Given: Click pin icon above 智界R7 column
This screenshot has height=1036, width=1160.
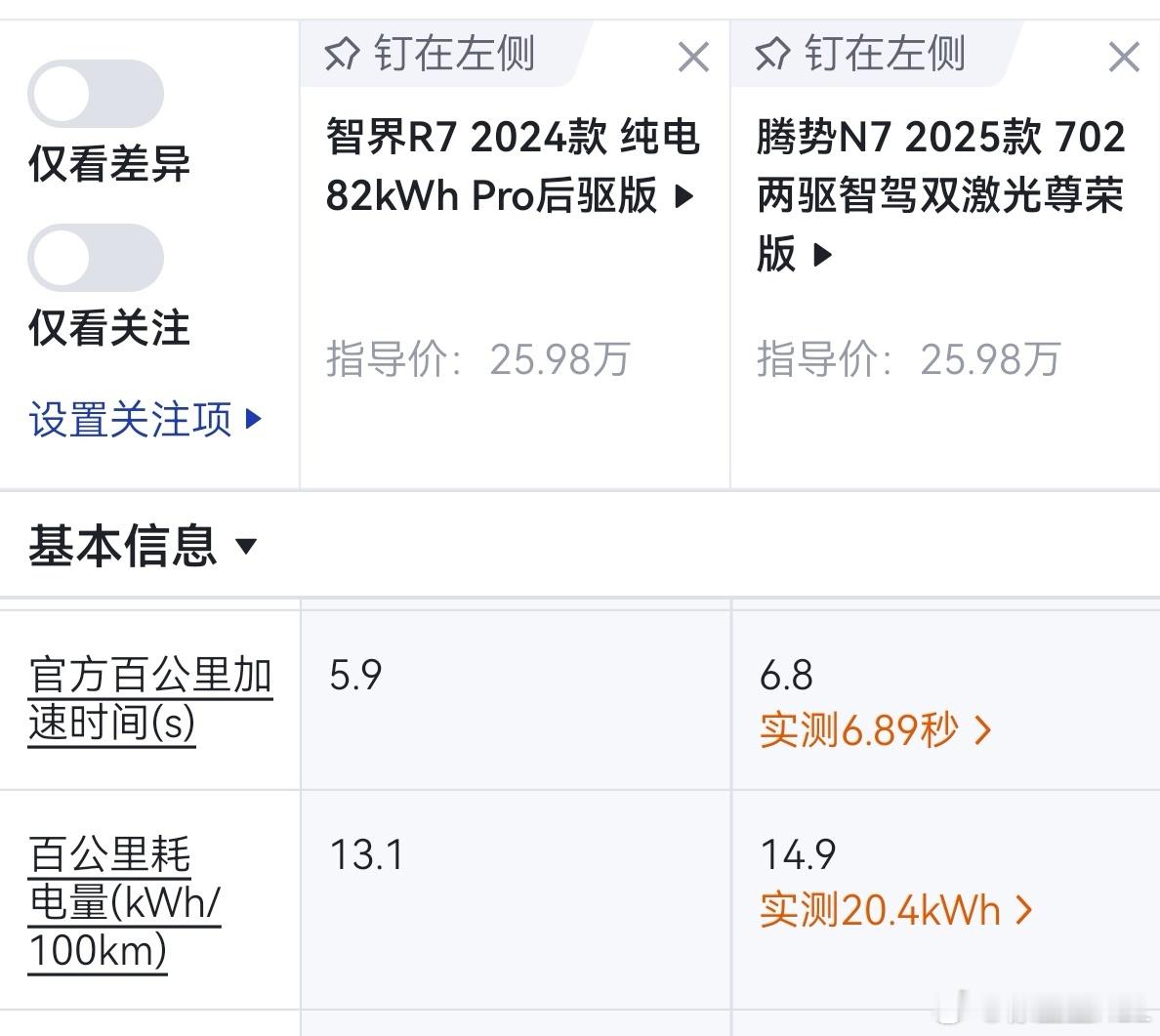Looking at the screenshot, I should (342, 54).
